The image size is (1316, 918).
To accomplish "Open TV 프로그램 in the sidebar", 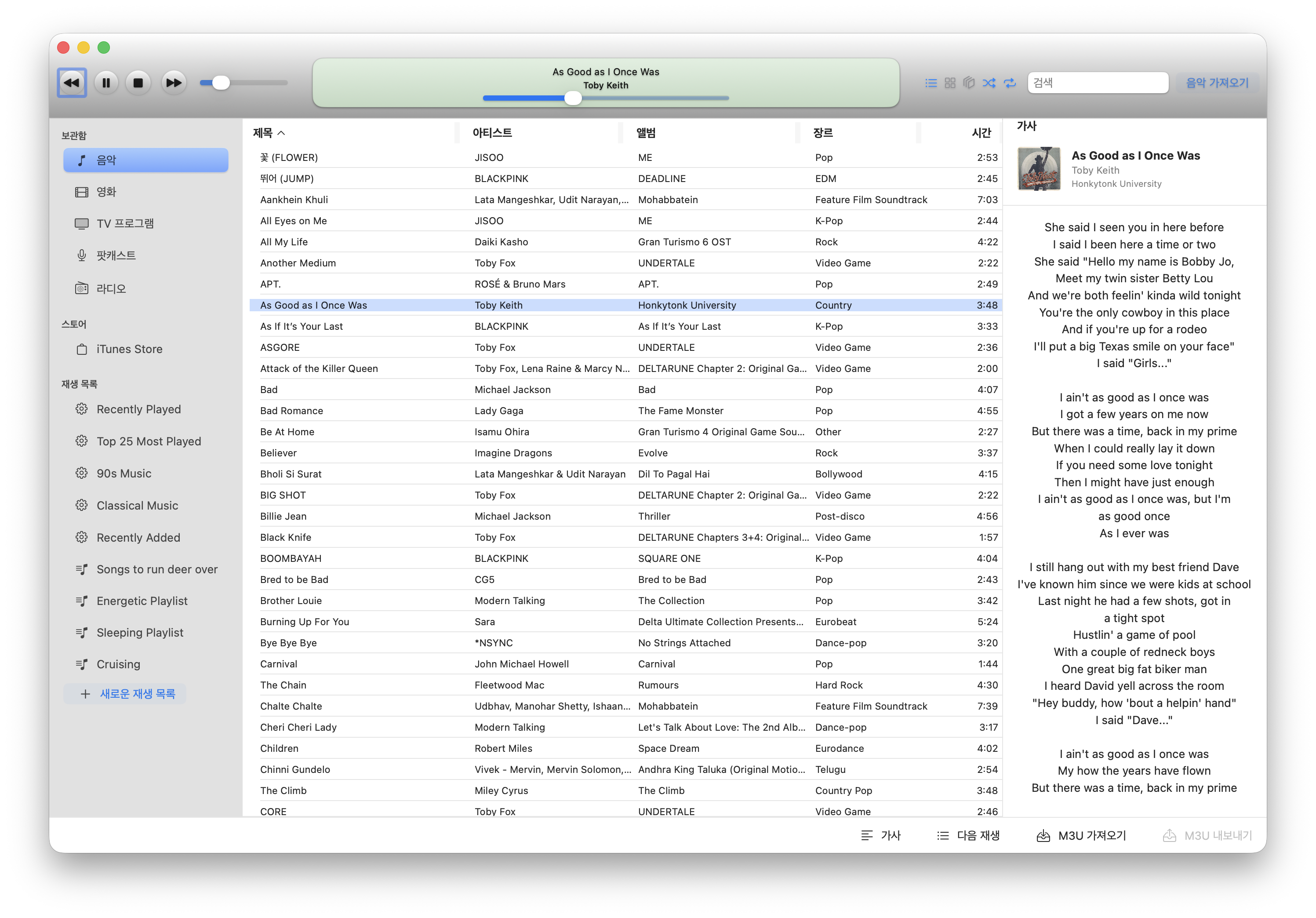I will click(x=145, y=224).
